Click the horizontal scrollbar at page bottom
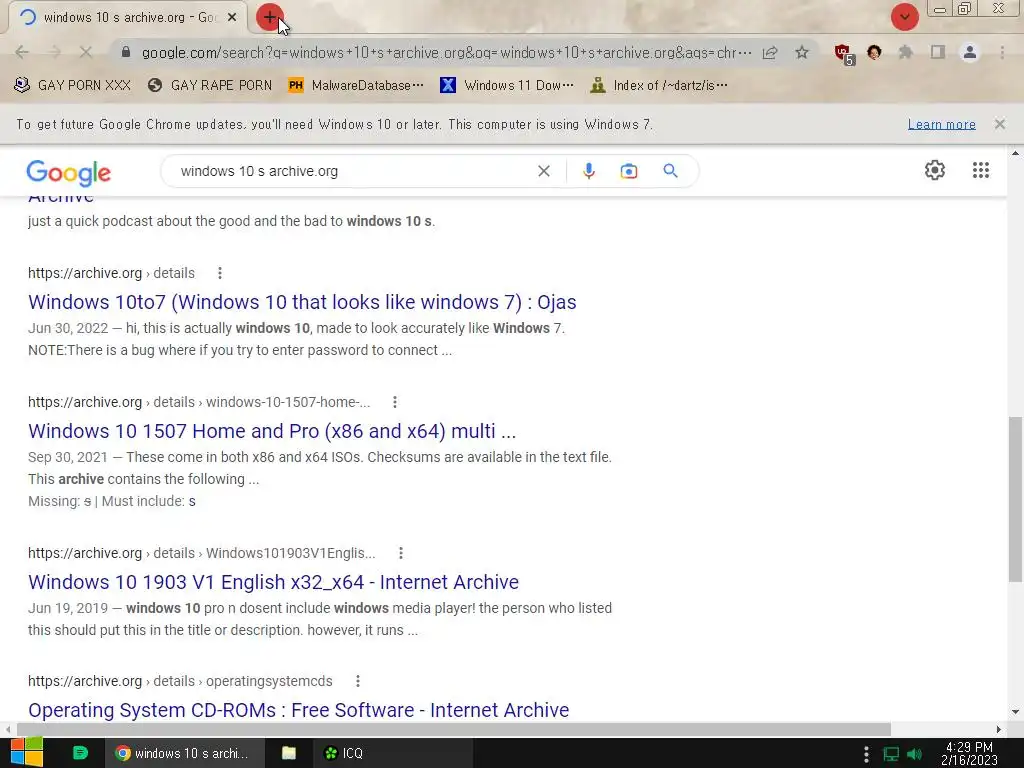The image size is (1024, 768). 453,729
